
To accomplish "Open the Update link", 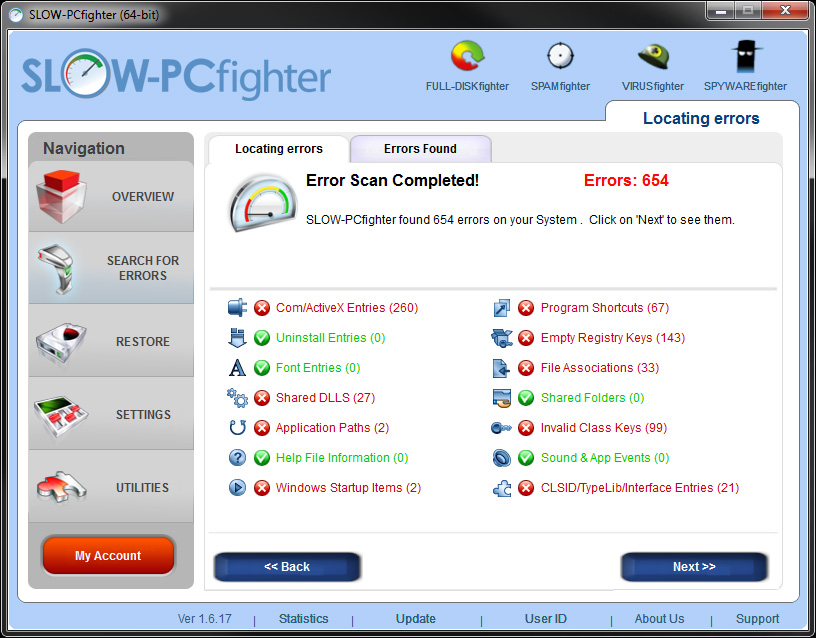I will (416, 618).
